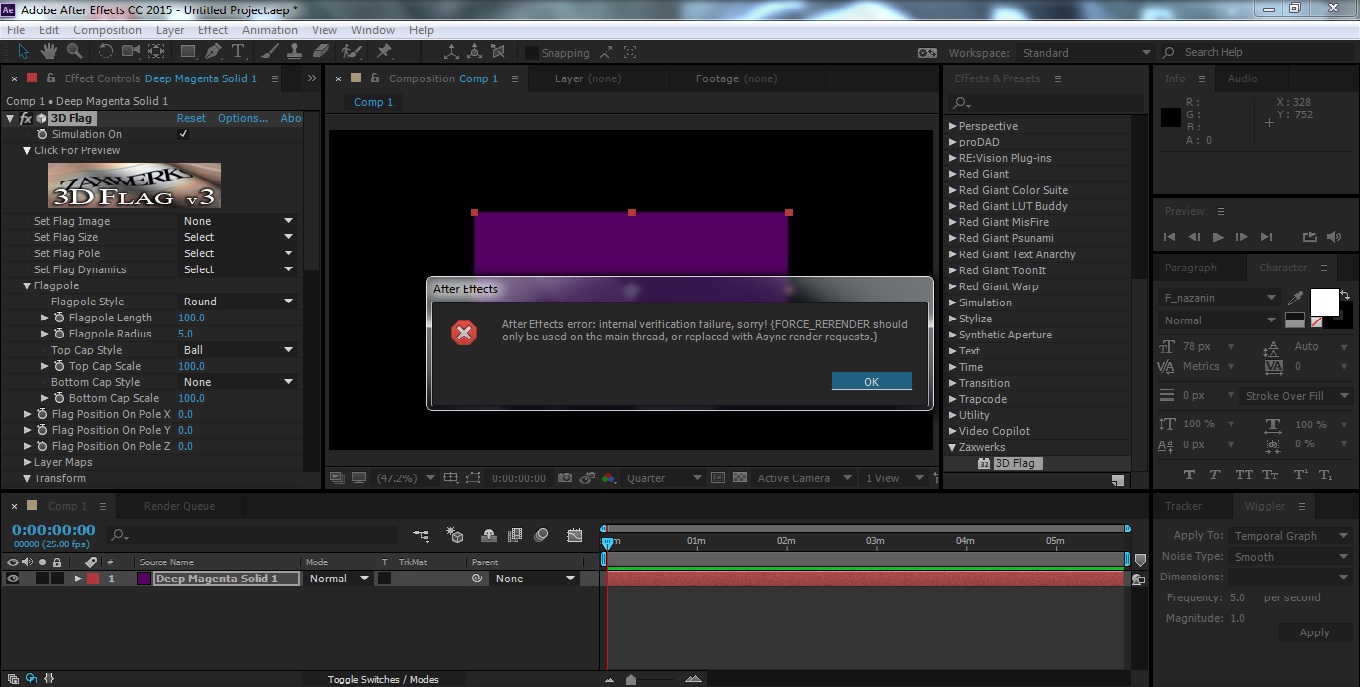Screen dimensions: 1360x687
Task: Open the Graph Editor icon in timeline
Action: click(574, 536)
